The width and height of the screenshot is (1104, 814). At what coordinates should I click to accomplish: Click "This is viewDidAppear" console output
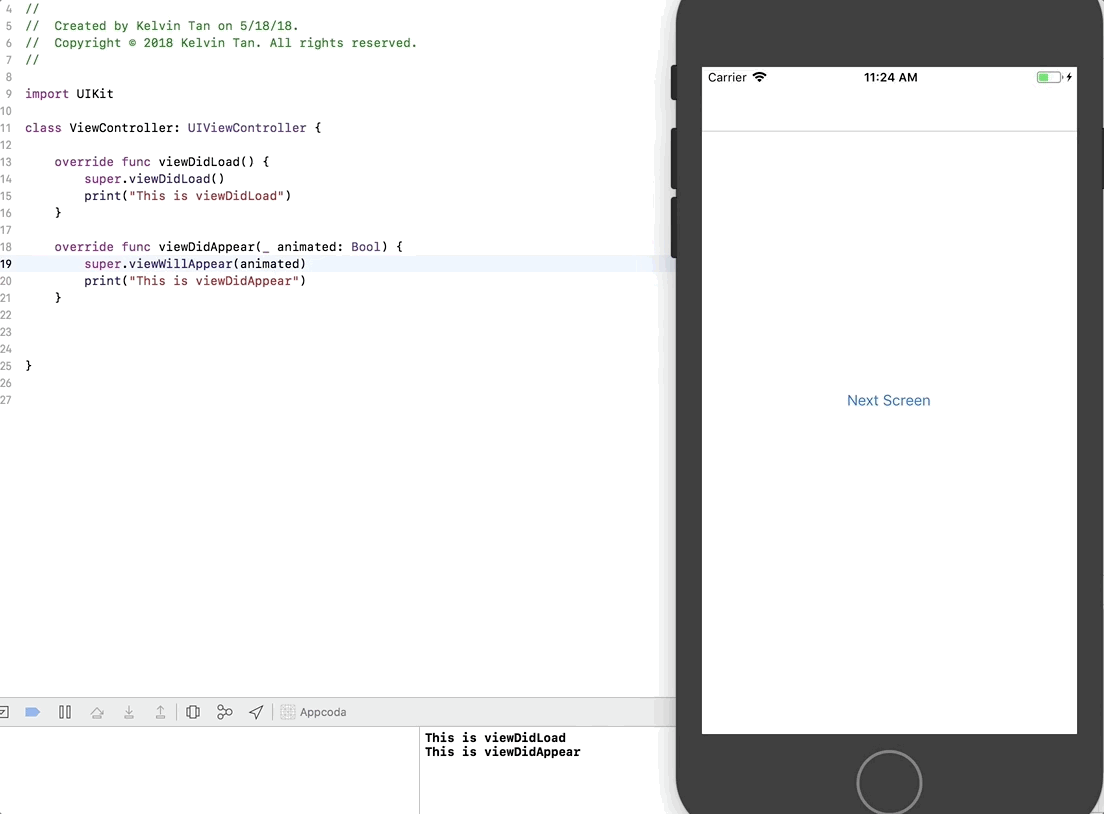click(502, 752)
